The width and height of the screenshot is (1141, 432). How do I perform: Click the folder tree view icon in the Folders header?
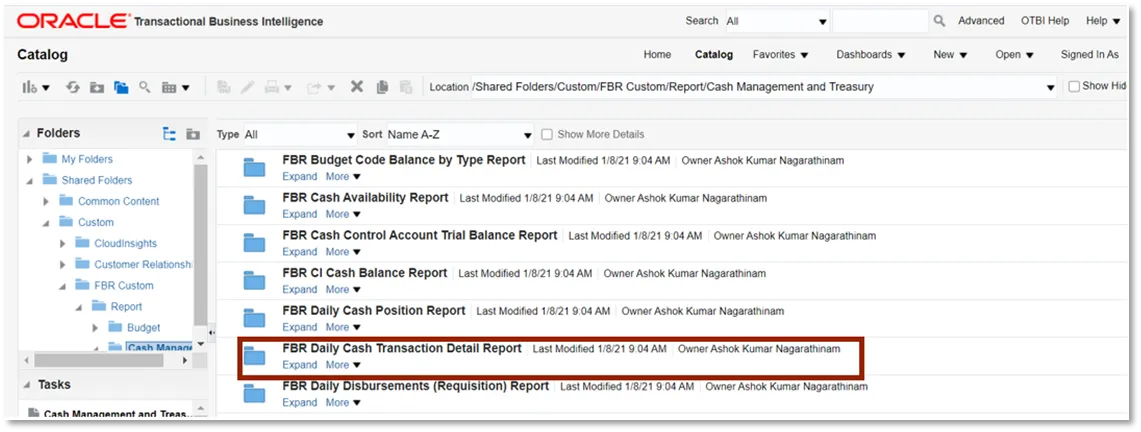click(169, 134)
